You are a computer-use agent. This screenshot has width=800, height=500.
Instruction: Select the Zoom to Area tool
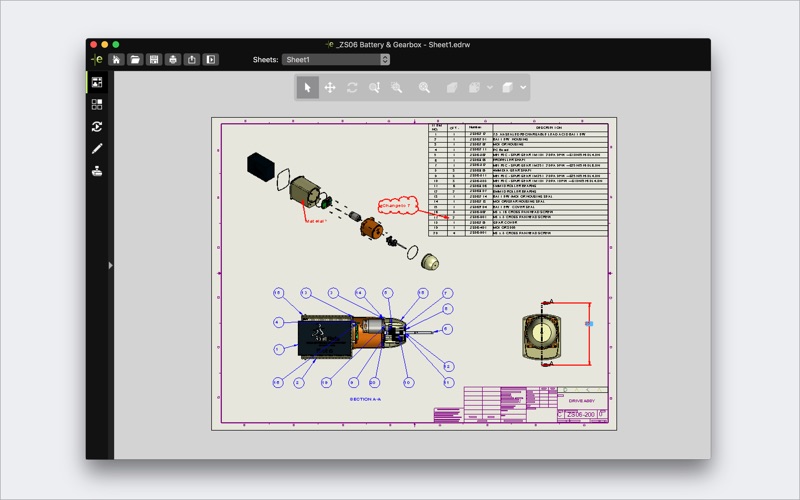click(396, 87)
